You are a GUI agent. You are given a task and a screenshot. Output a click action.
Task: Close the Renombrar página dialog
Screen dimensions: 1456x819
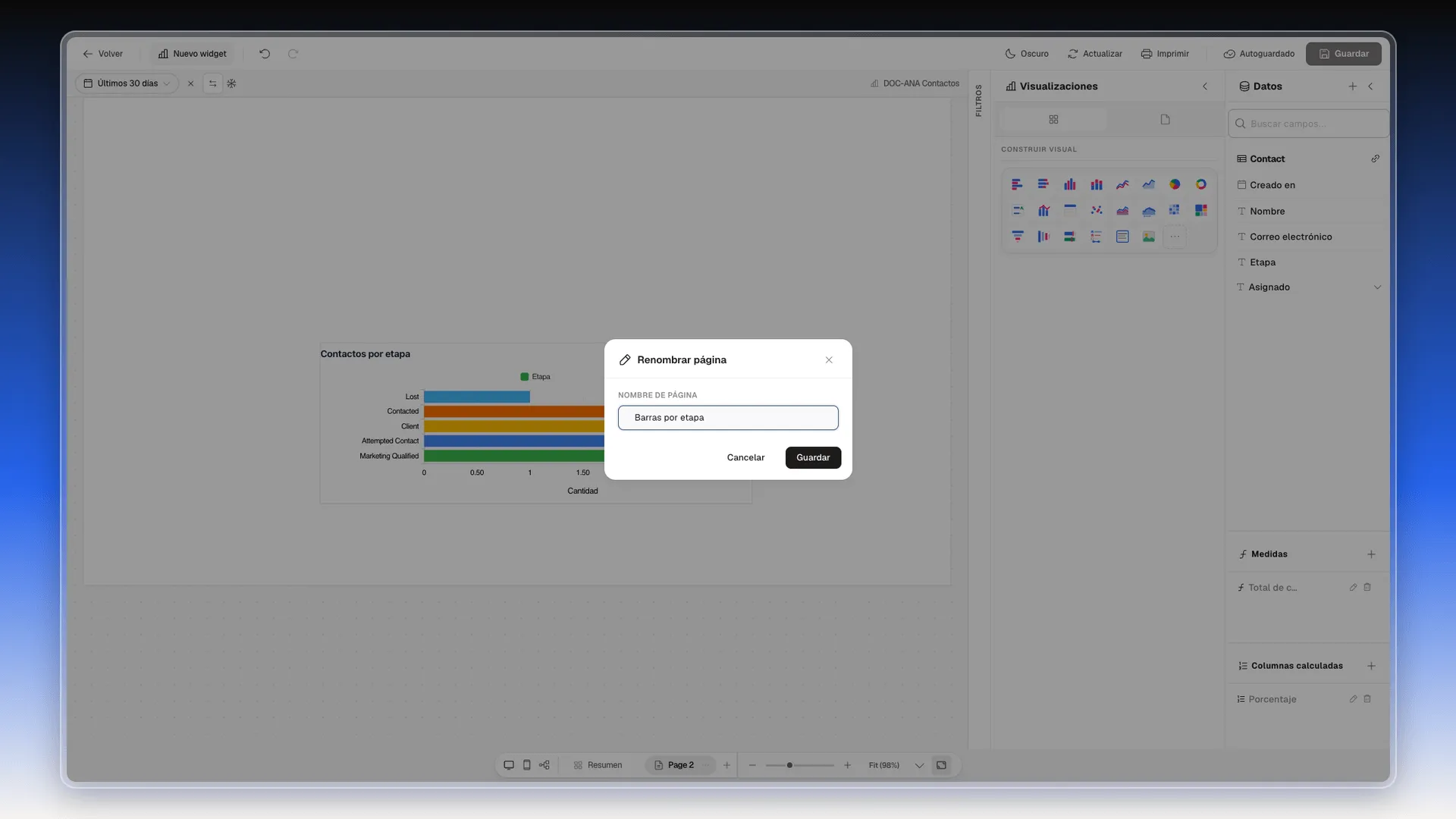829,360
